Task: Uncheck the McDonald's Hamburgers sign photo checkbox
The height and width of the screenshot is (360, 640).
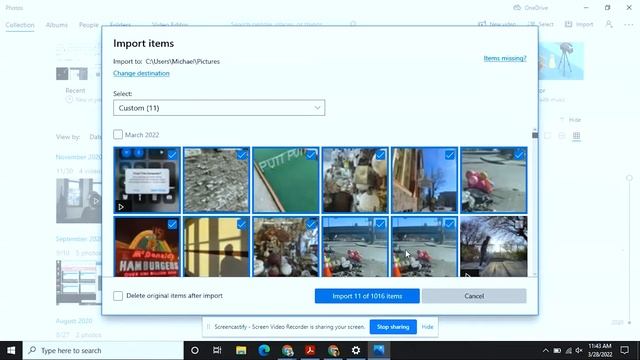Action: pyautogui.click(x=172, y=224)
